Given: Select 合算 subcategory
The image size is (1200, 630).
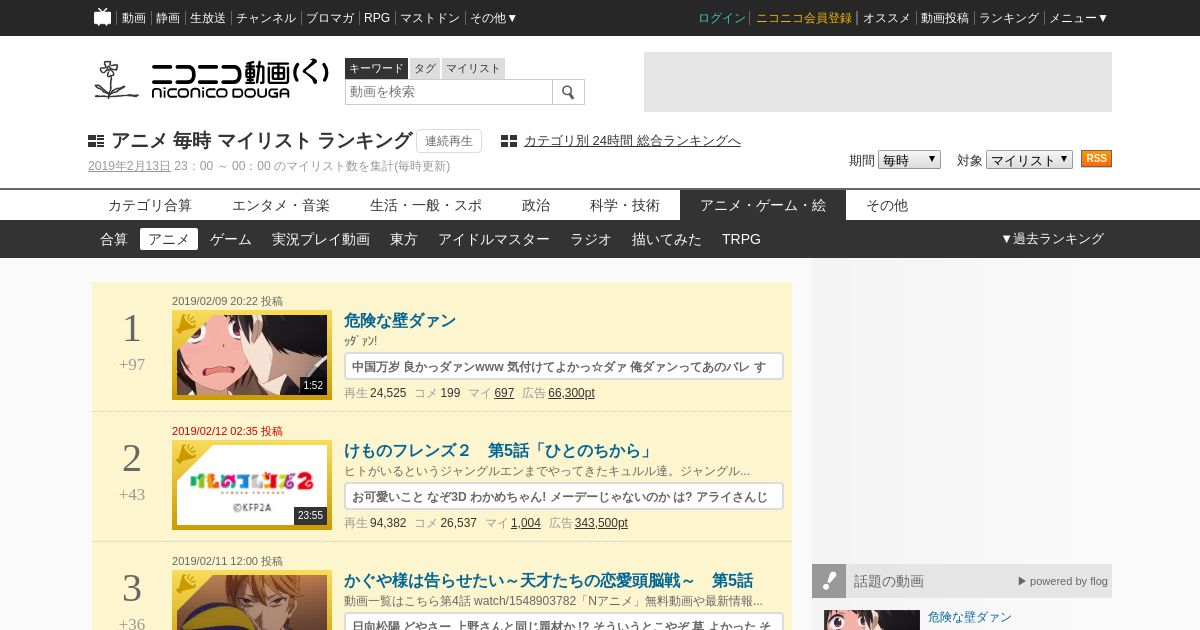Looking at the screenshot, I should 114,239.
